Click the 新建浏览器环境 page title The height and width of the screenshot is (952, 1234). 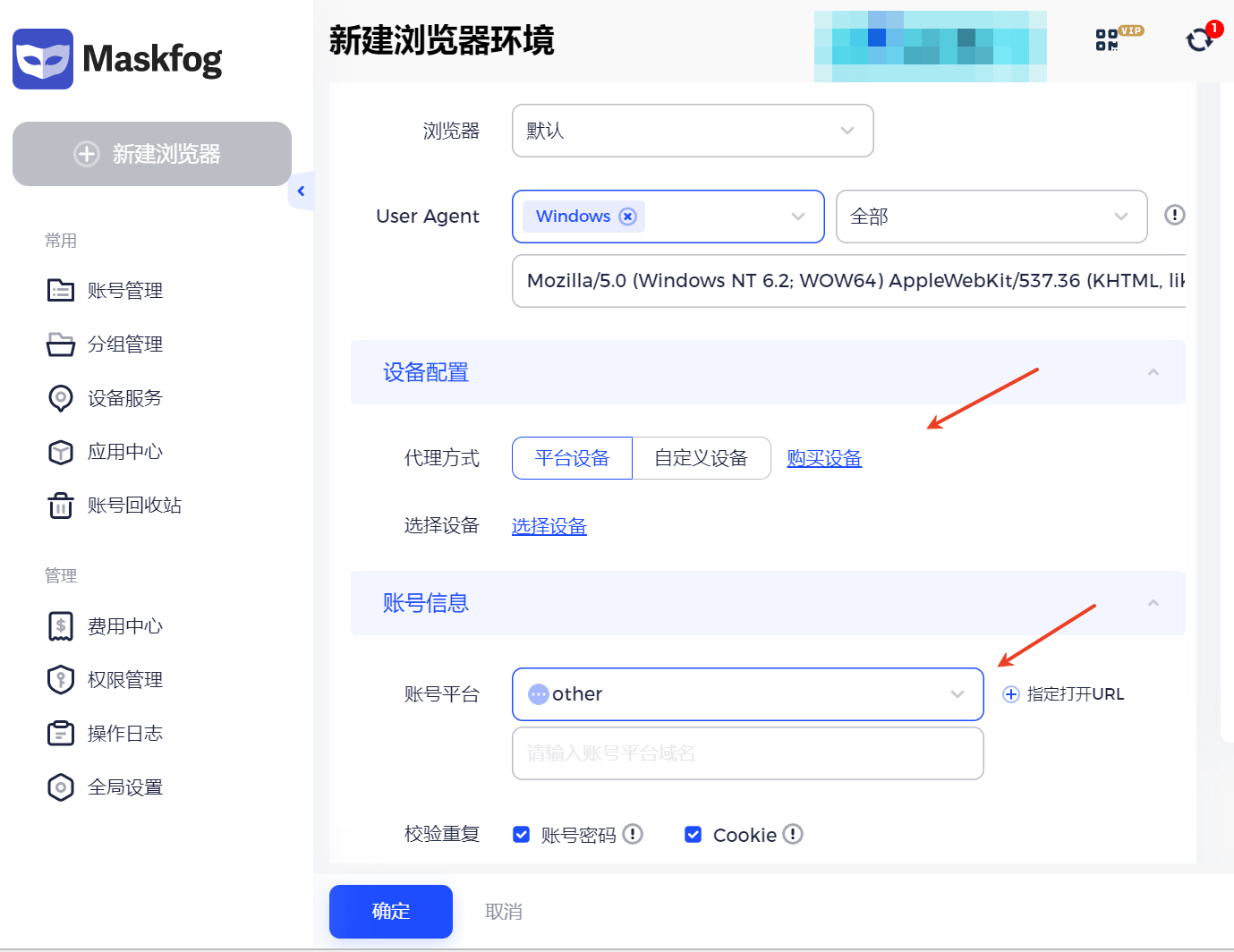[442, 40]
